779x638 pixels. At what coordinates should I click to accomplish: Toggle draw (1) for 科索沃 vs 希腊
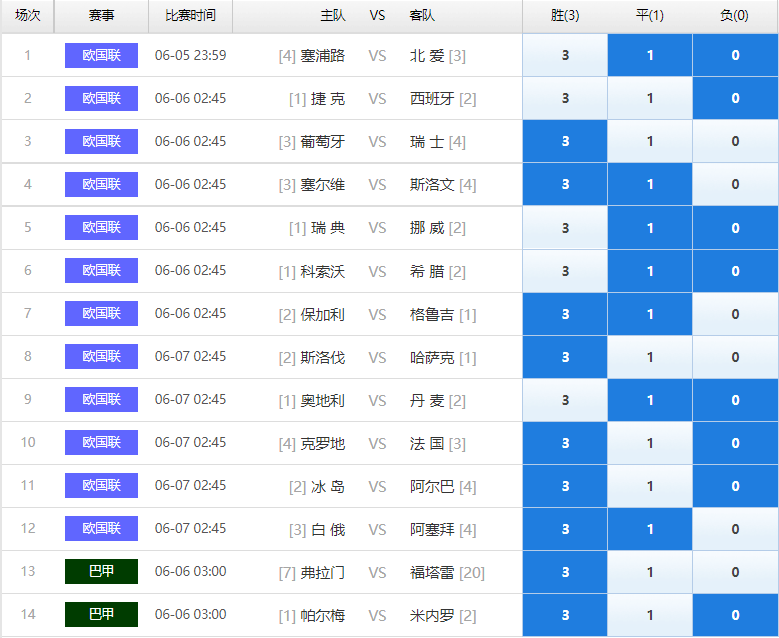point(650,271)
